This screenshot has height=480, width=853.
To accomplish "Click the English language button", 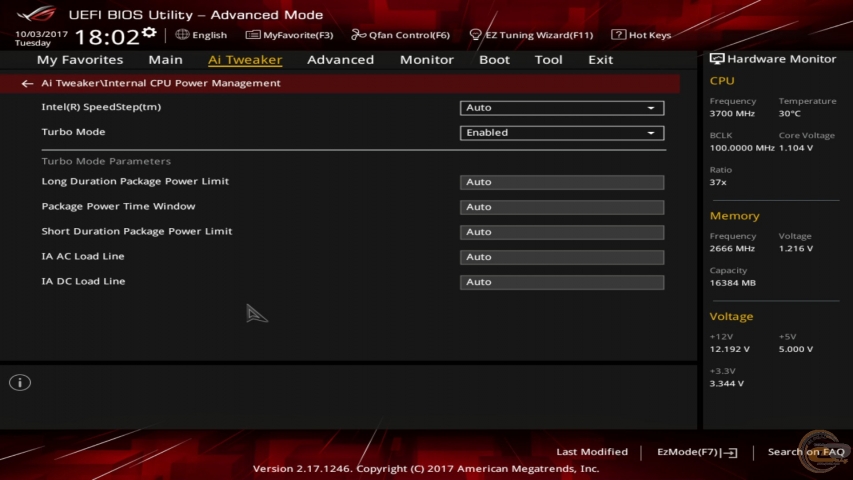I will pyautogui.click(x=201, y=35).
